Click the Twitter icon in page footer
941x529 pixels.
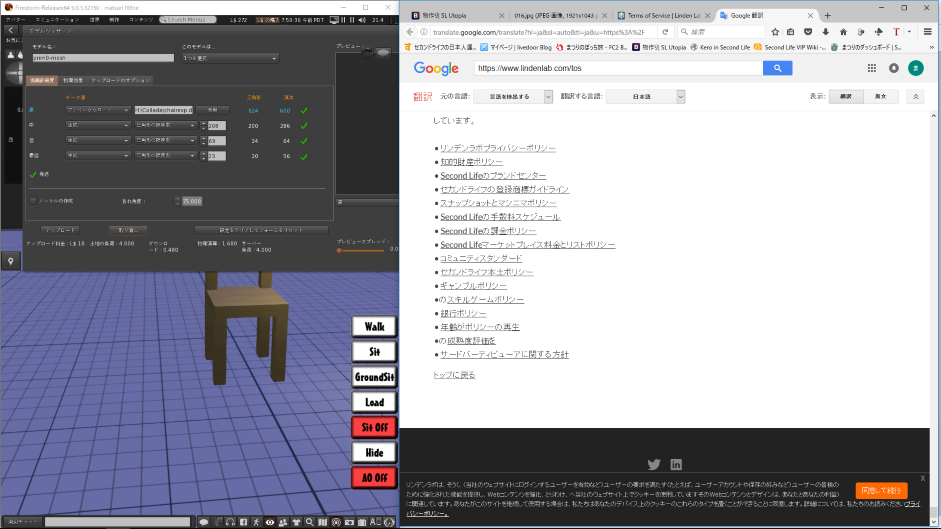pyautogui.click(x=654, y=464)
